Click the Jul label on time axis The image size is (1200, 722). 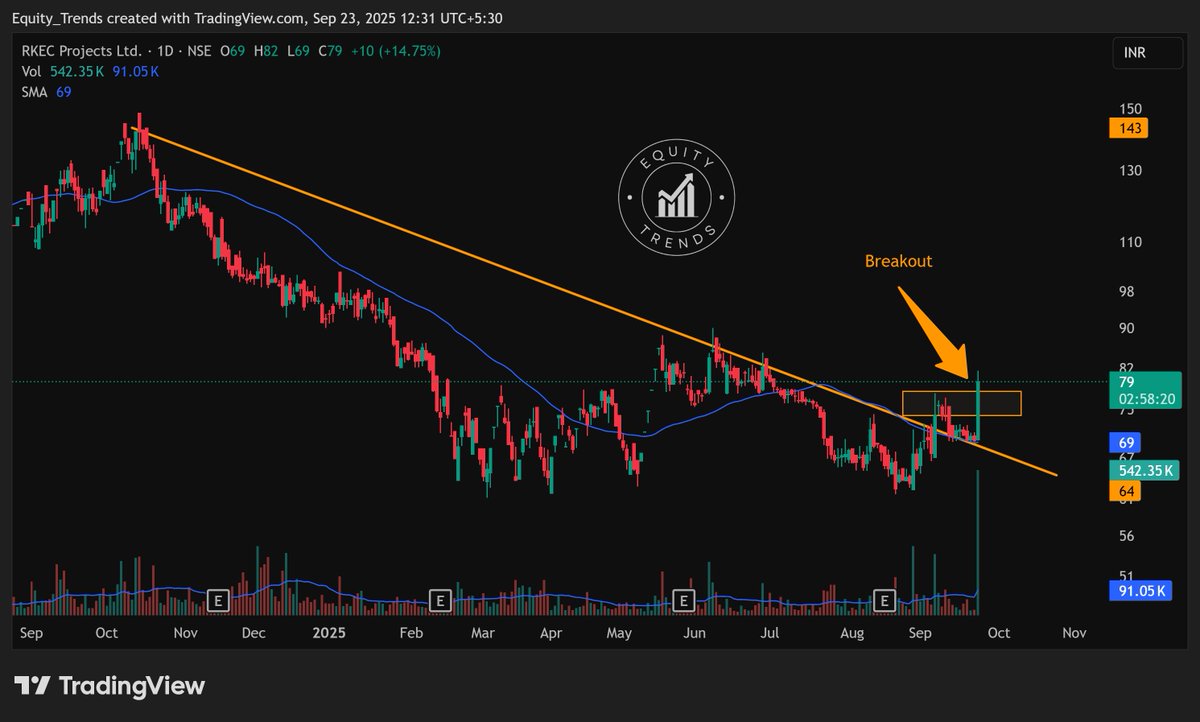[770, 633]
